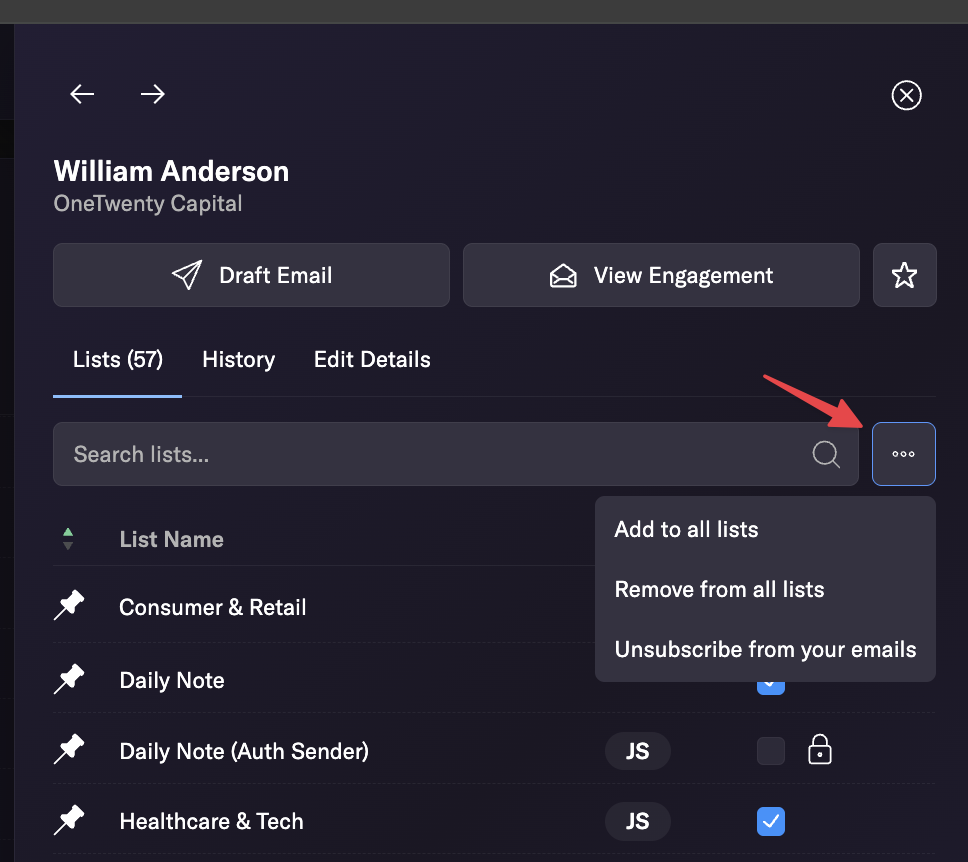Select Unsubscribe from your emails
The image size is (968, 862).
(x=766, y=649)
